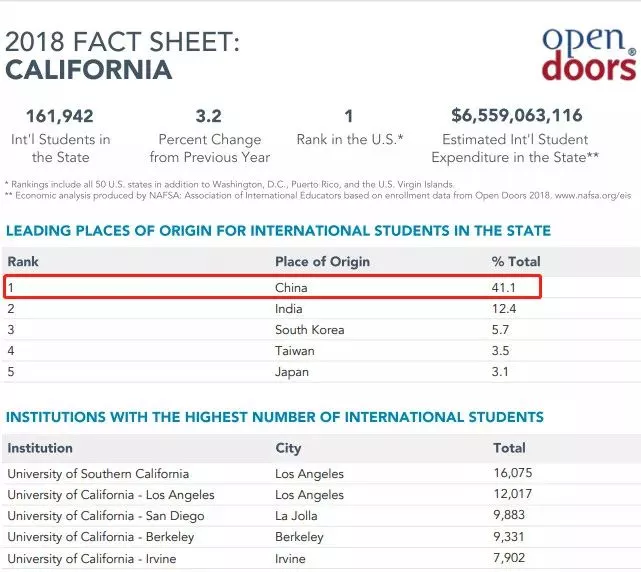
Task: Select the '9,883' total cell
Action: [509, 515]
